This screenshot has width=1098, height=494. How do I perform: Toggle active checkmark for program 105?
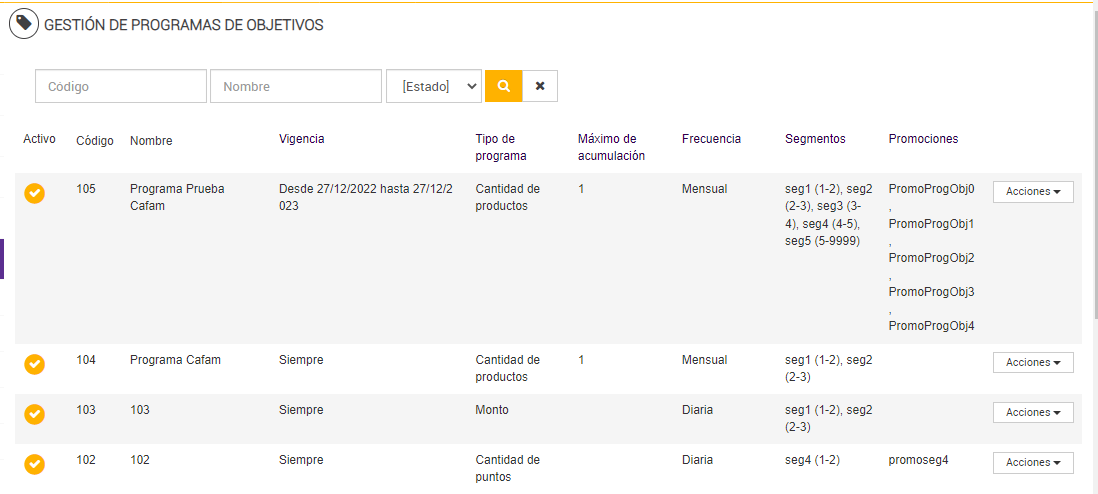35,194
